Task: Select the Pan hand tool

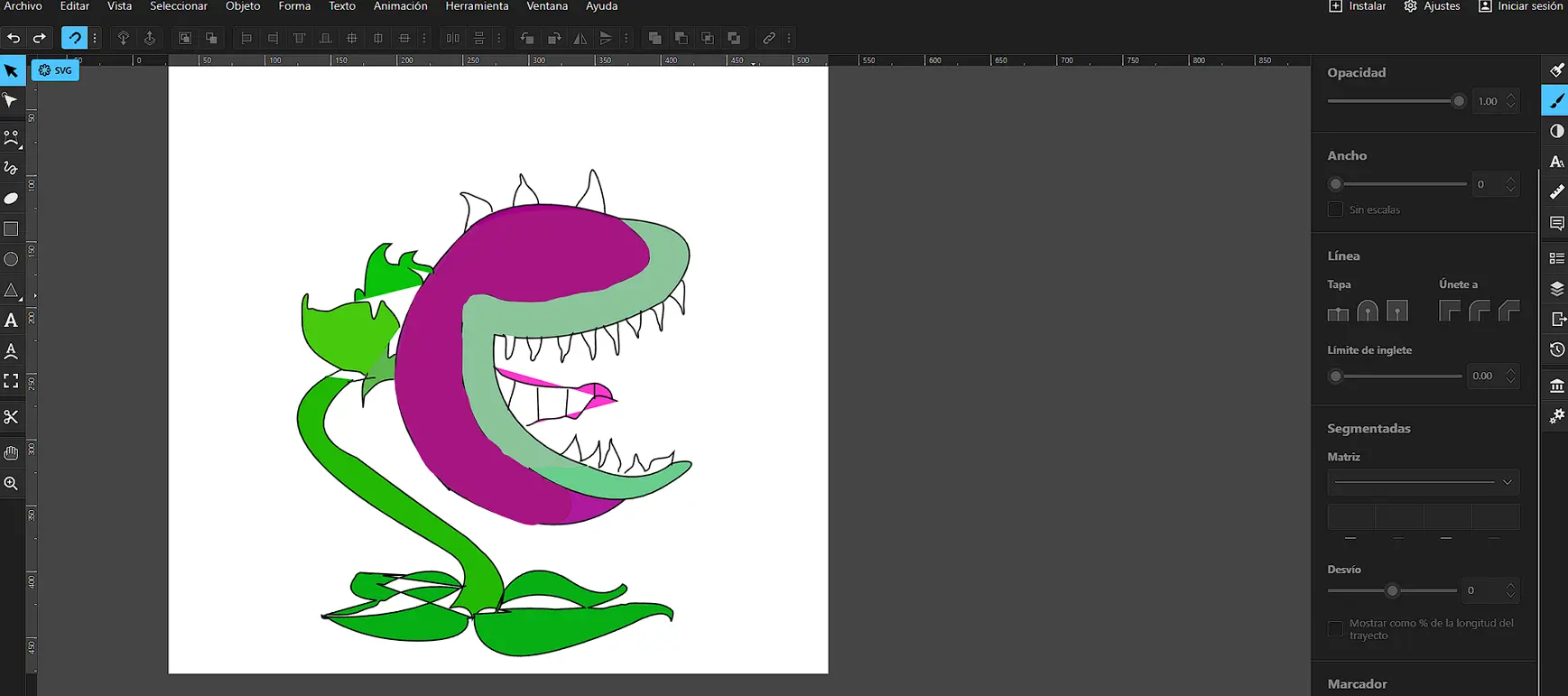Action: 11,452
